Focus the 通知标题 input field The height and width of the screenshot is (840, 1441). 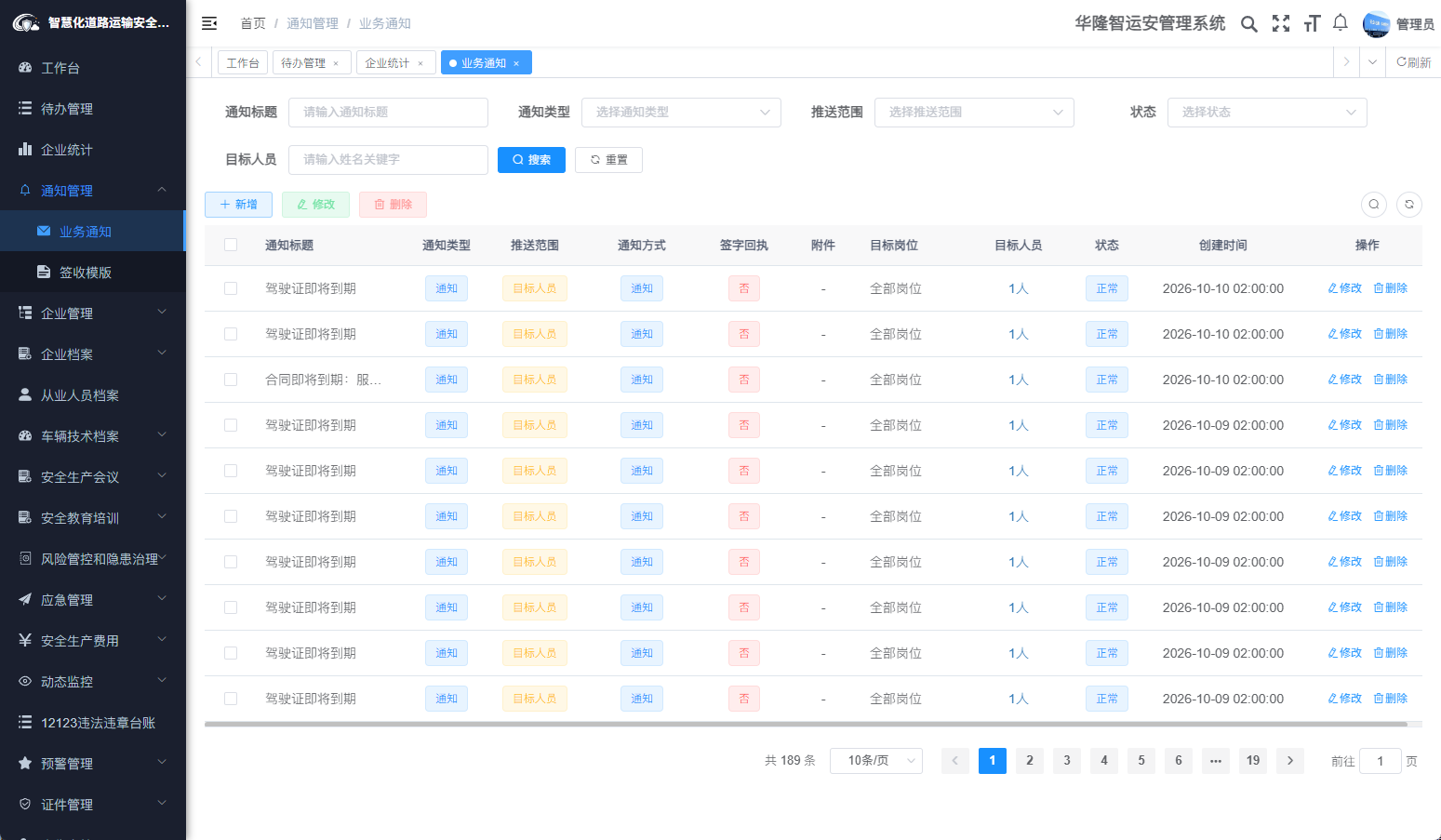(x=388, y=113)
